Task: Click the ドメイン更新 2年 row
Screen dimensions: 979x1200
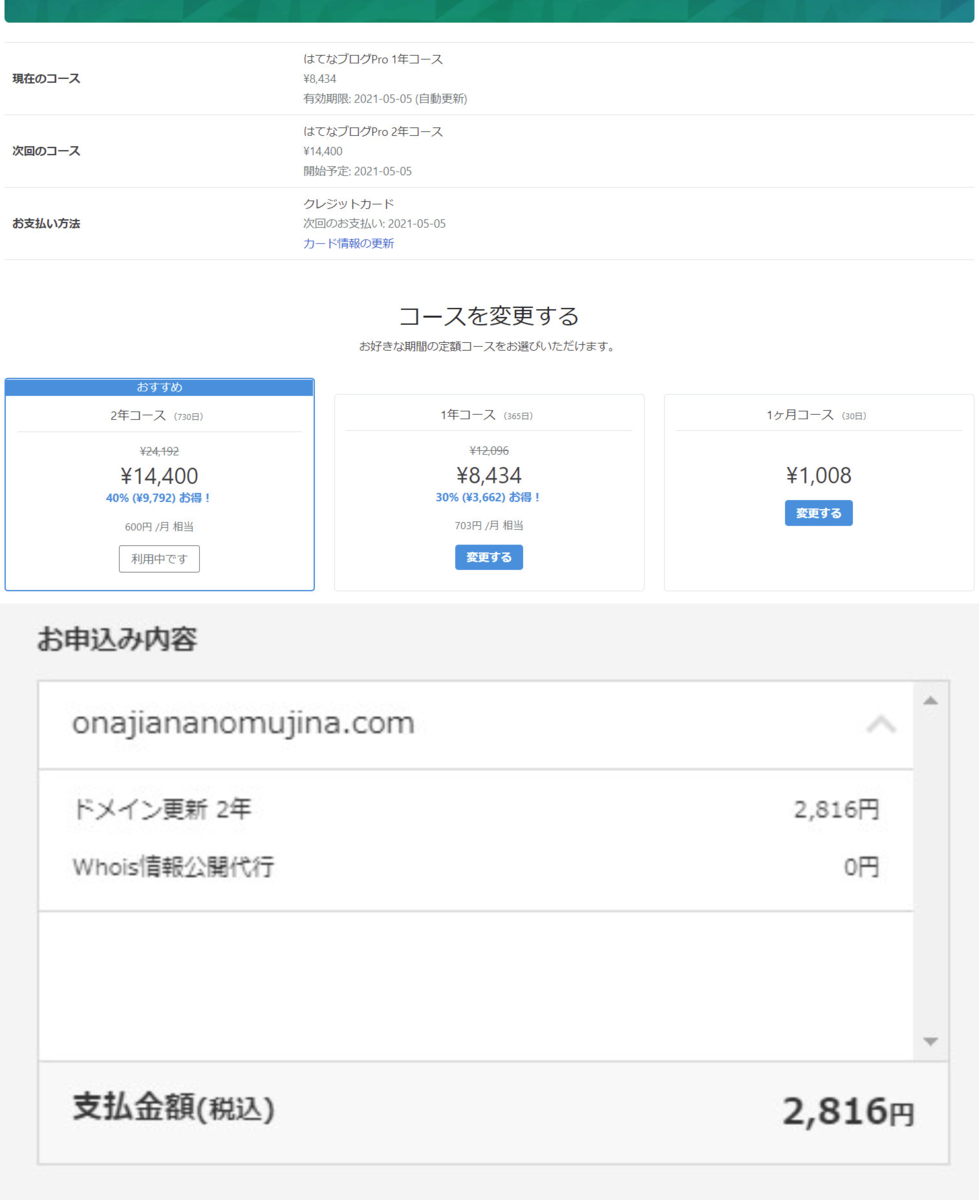Action: pos(476,810)
